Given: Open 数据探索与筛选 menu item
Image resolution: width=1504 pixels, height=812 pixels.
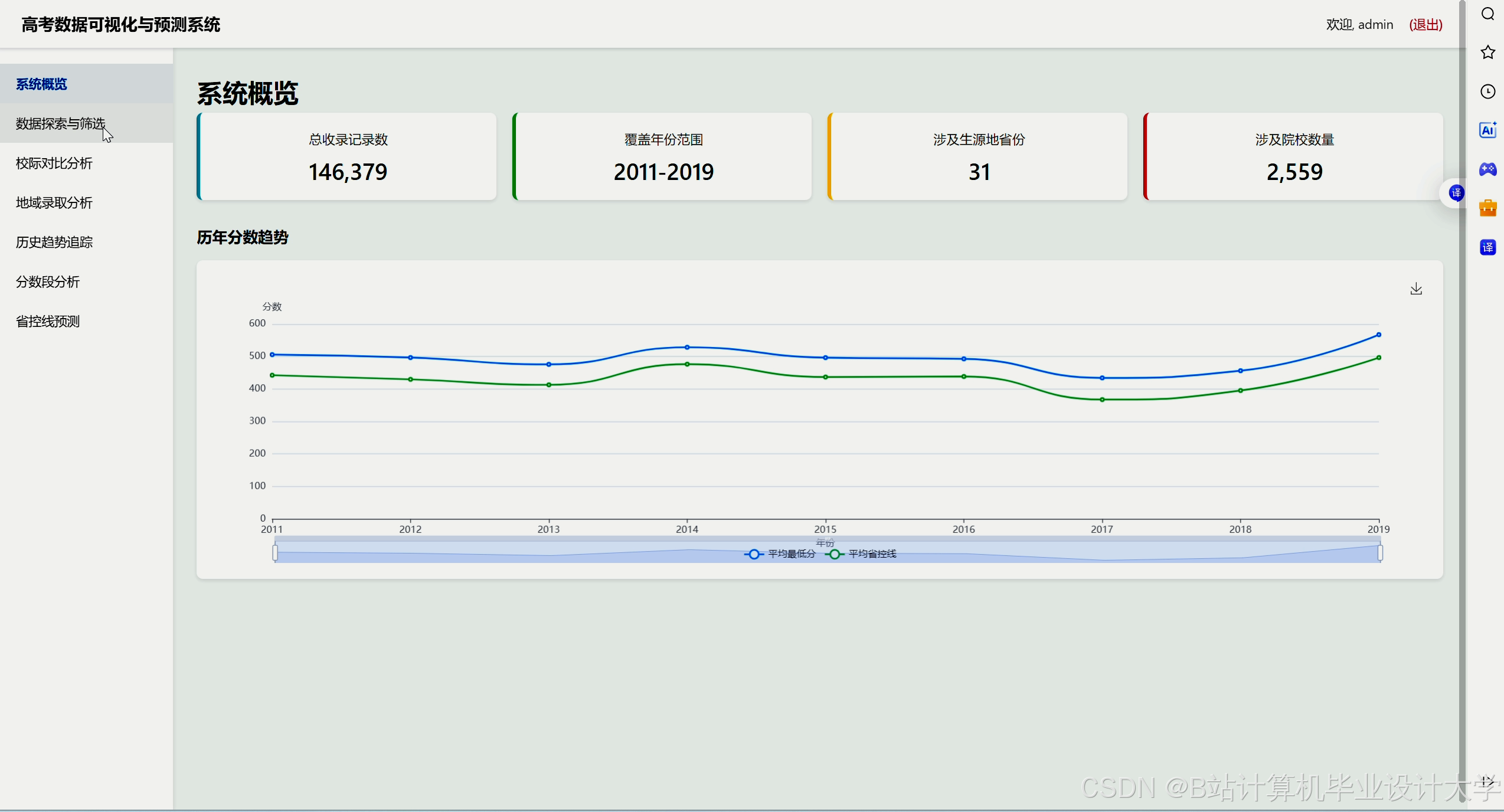Looking at the screenshot, I should [x=60, y=123].
